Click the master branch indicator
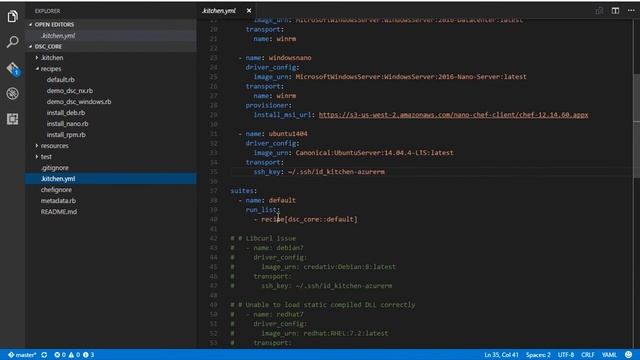 [22, 355]
